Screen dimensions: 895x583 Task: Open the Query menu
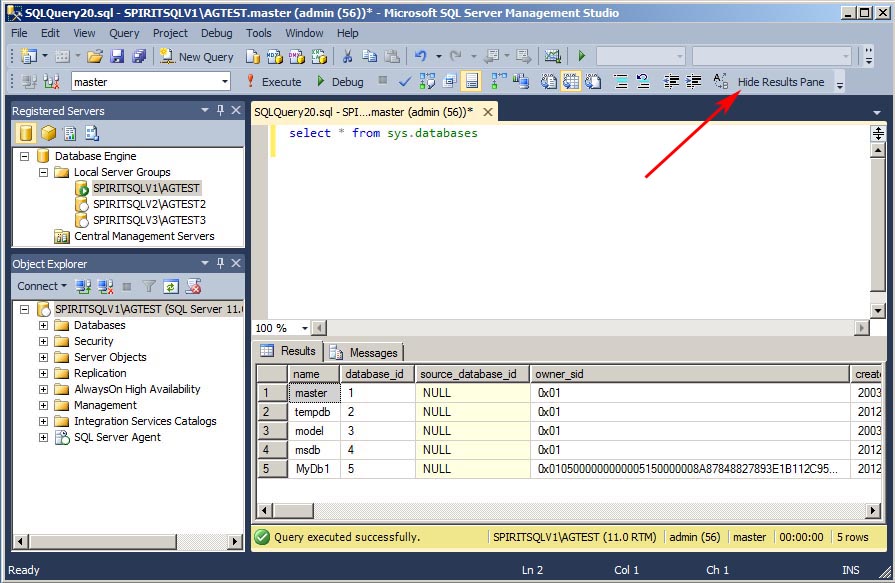[x=124, y=32]
